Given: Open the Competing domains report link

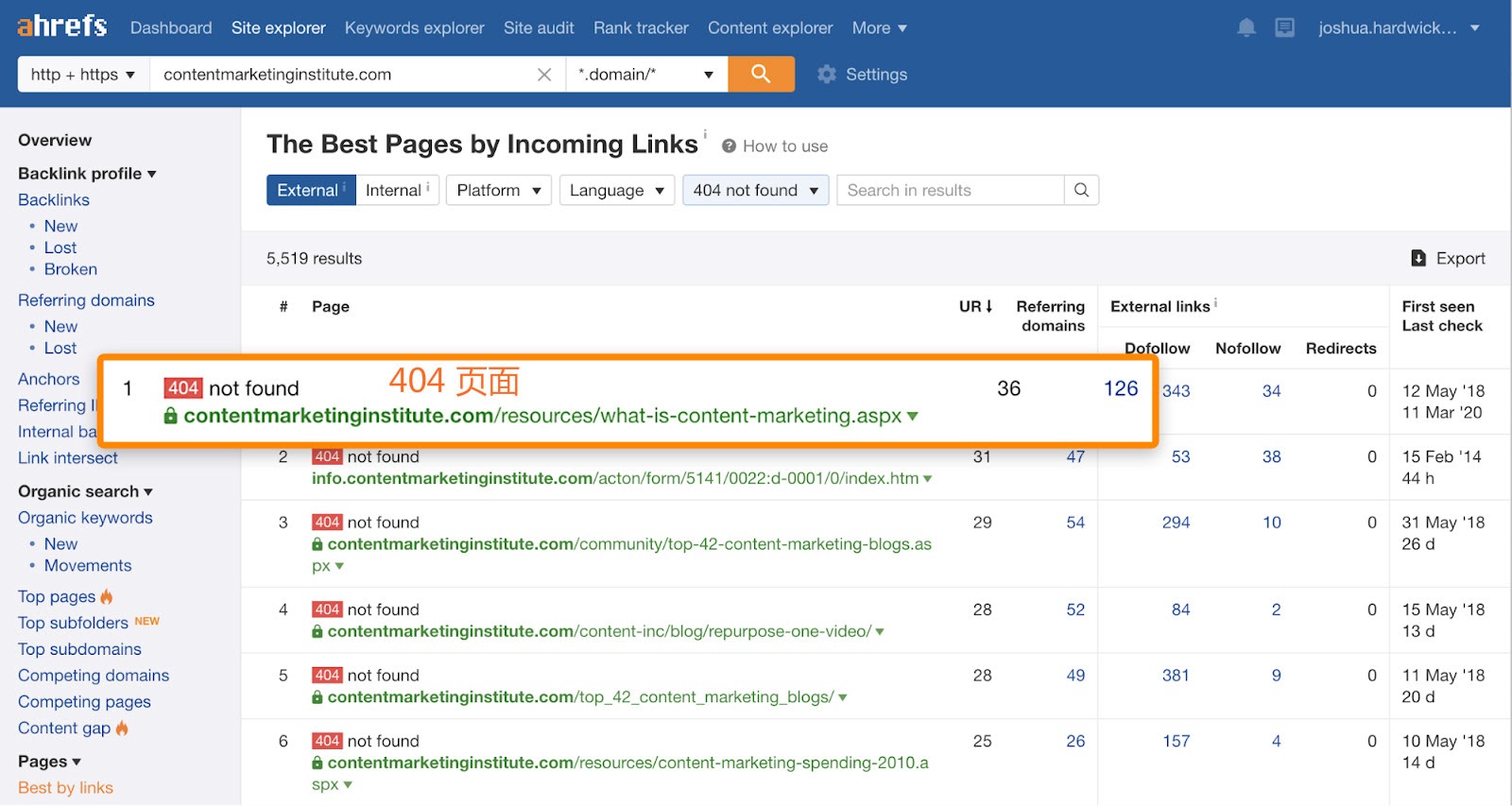Looking at the screenshot, I should [94, 676].
